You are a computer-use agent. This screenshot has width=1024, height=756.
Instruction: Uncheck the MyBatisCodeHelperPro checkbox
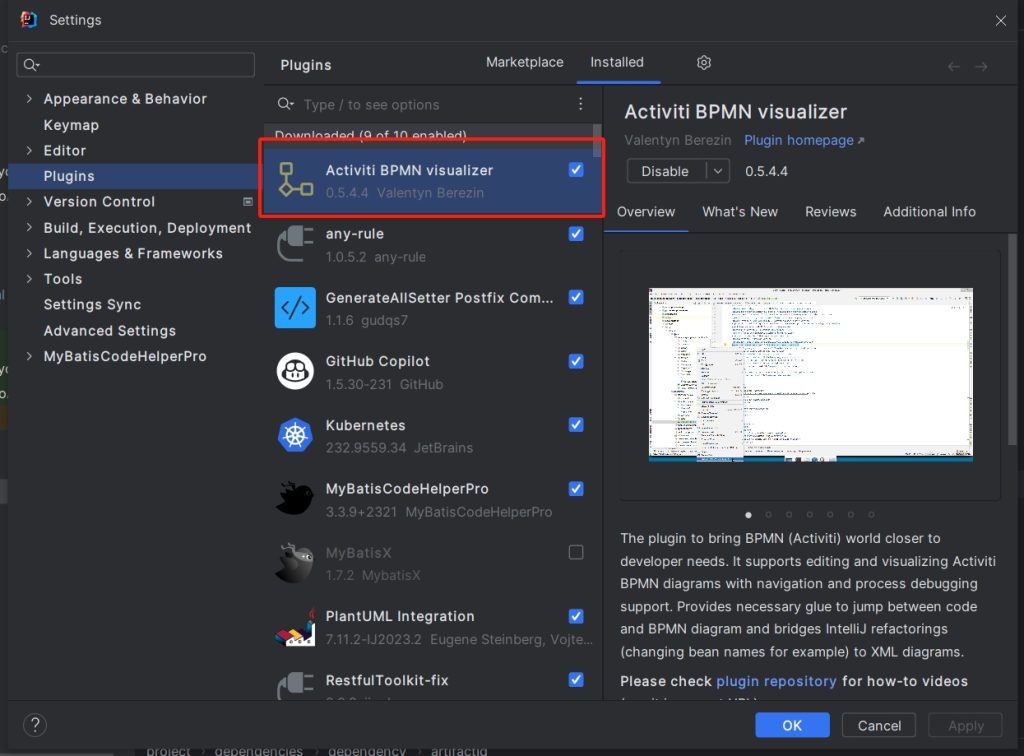576,488
